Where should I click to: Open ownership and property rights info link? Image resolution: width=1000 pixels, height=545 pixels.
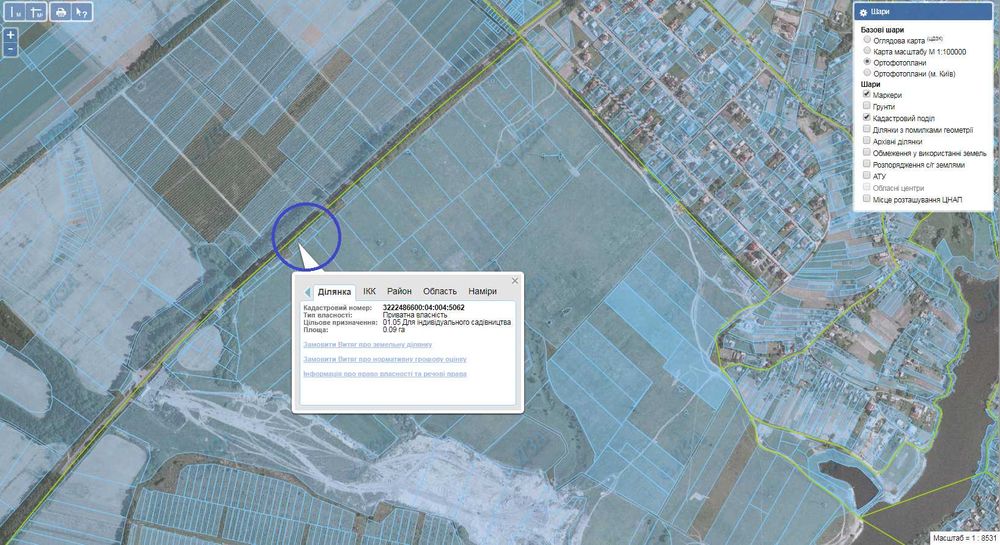pyautogui.click(x=385, y=374)
